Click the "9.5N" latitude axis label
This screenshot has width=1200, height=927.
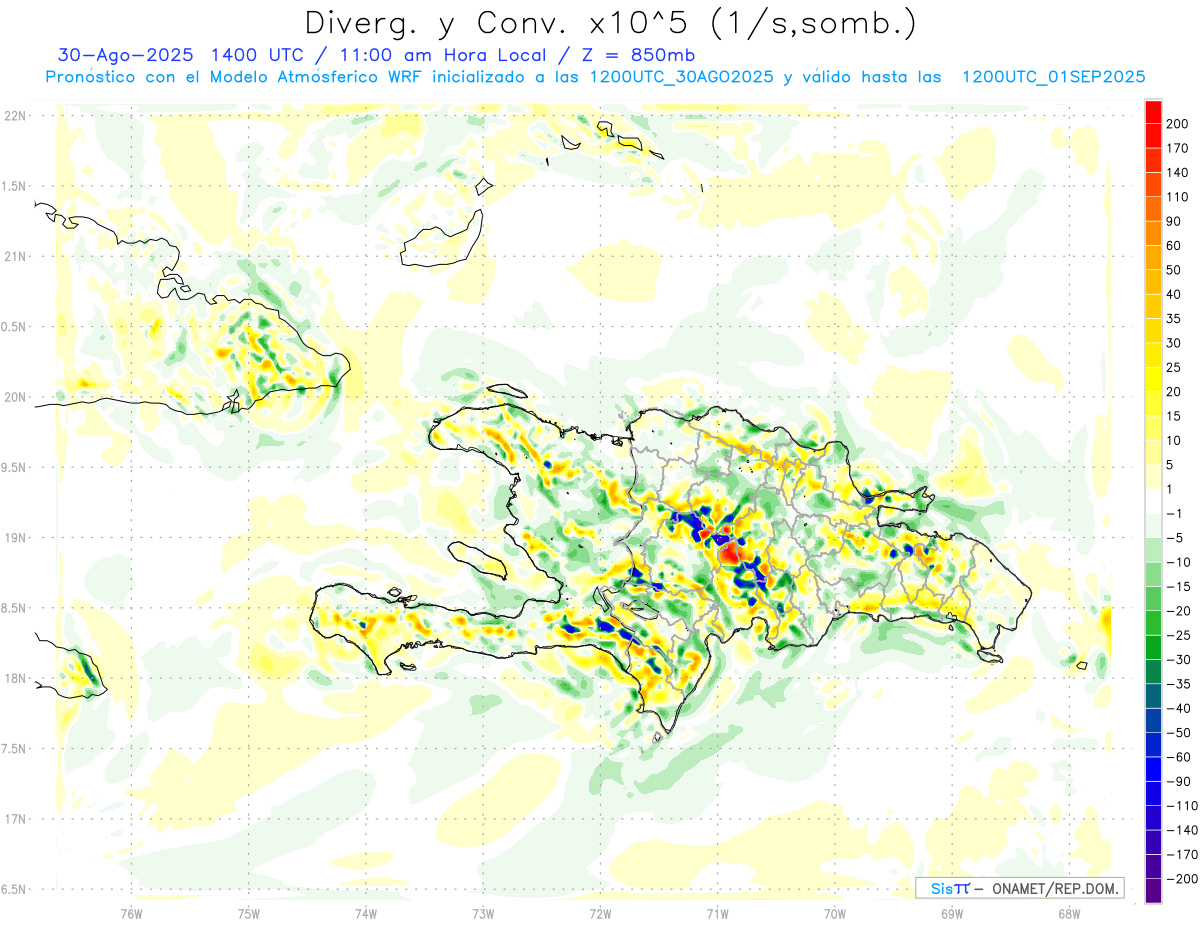[14, 467]
